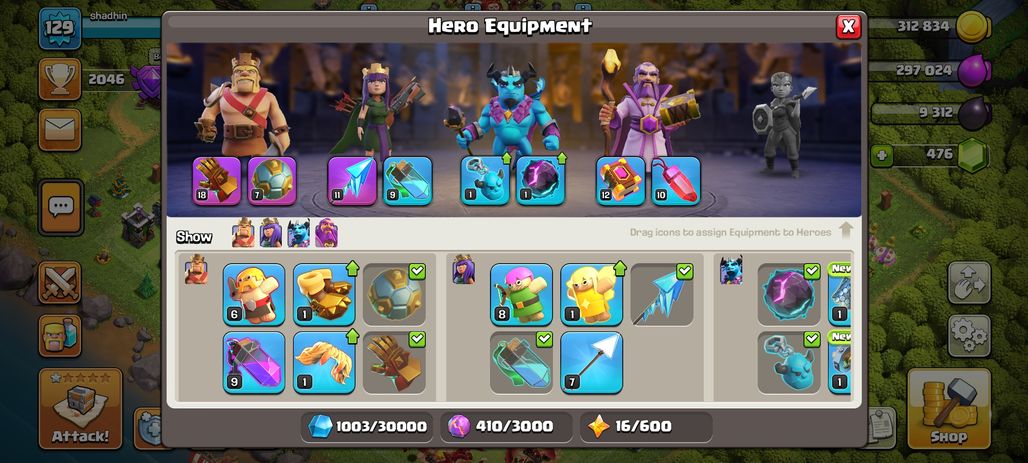
Task: Tap the Attack! button
Action: pos(80,409)
